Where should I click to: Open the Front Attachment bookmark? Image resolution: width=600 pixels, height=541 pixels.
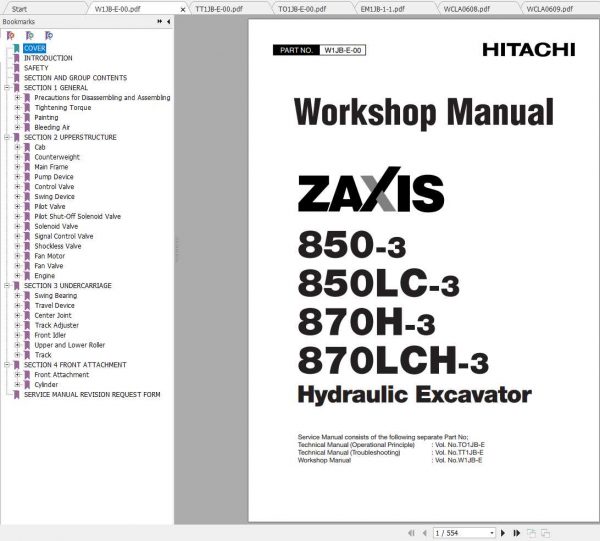[x=62, y=375]
